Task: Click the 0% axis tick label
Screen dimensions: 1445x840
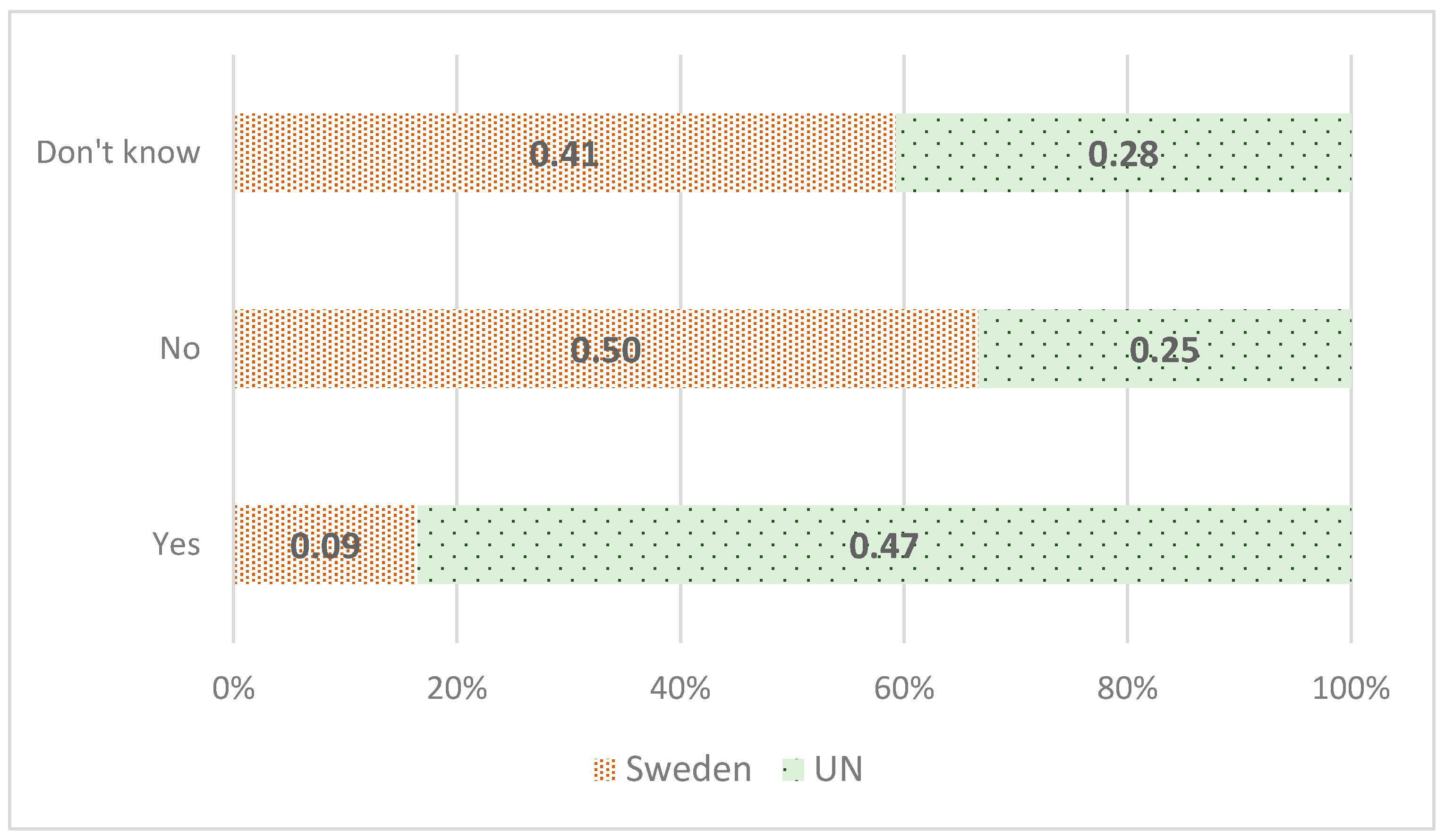Action: click(x=233, y=688)
